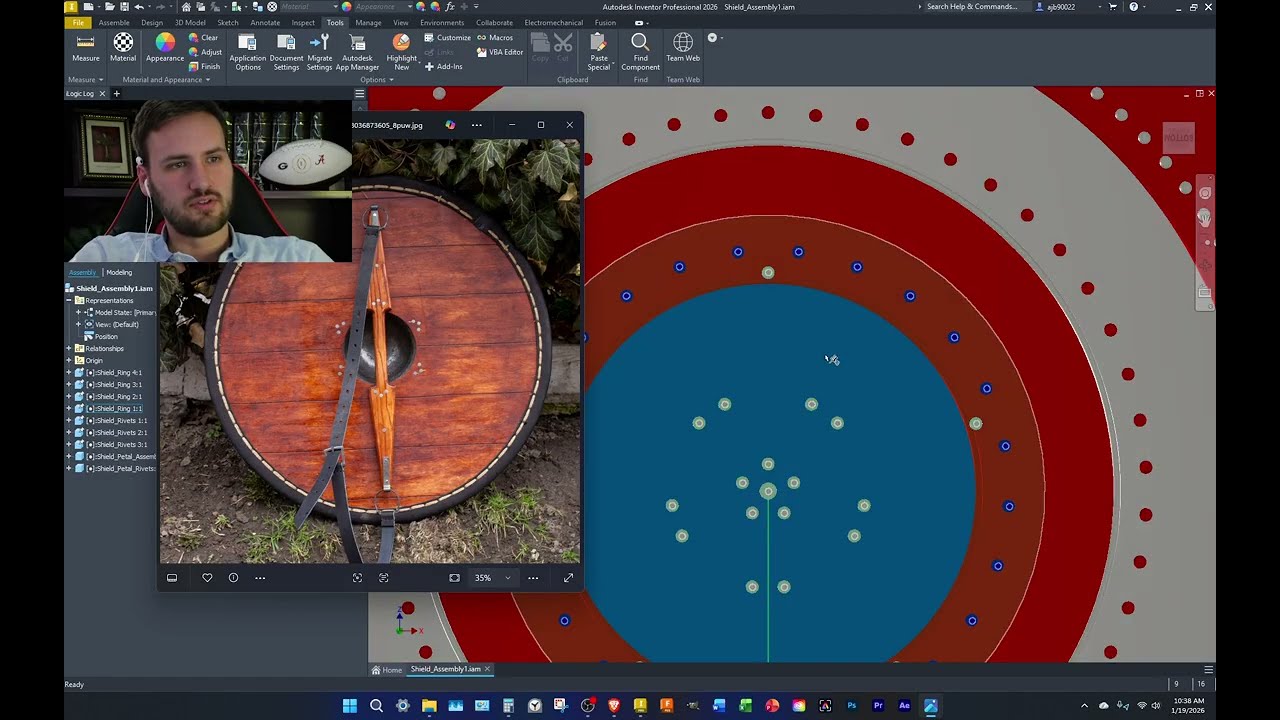Open Customize dialog
This screenshot has height=720, width=1280.
click(x=447, y=38)
